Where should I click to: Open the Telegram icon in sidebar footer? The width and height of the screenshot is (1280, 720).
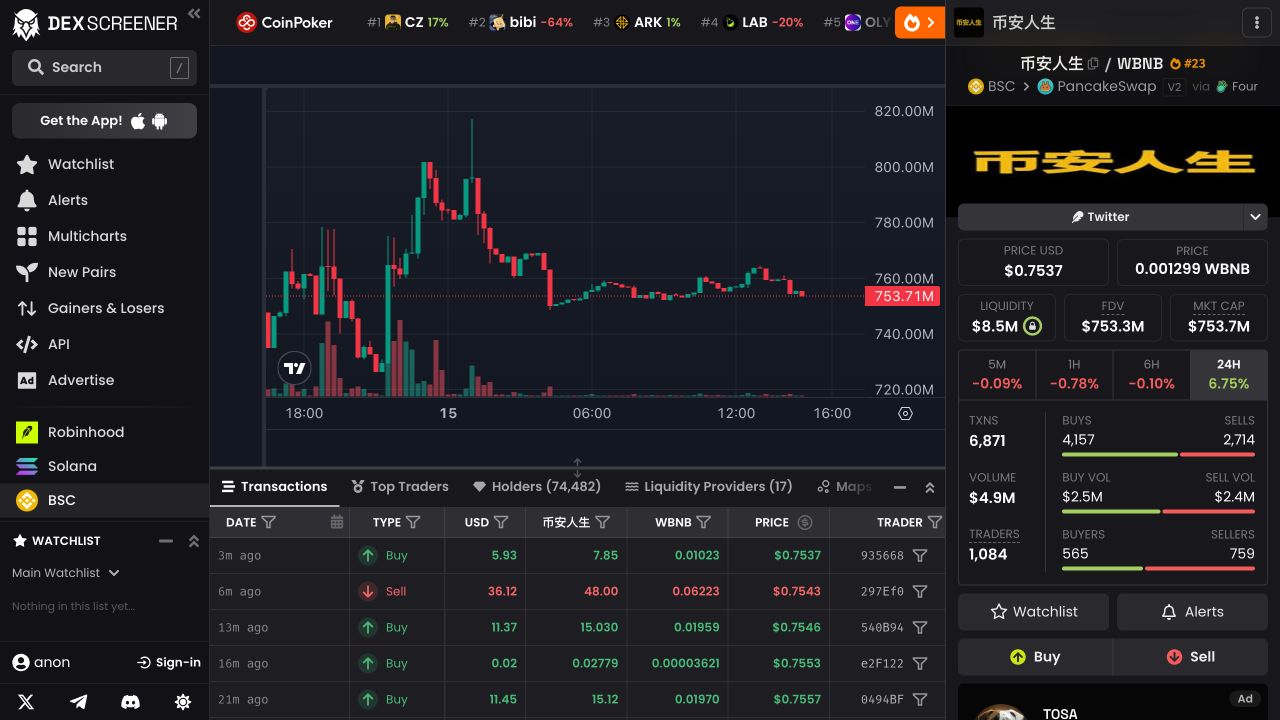tap(78, 702)
